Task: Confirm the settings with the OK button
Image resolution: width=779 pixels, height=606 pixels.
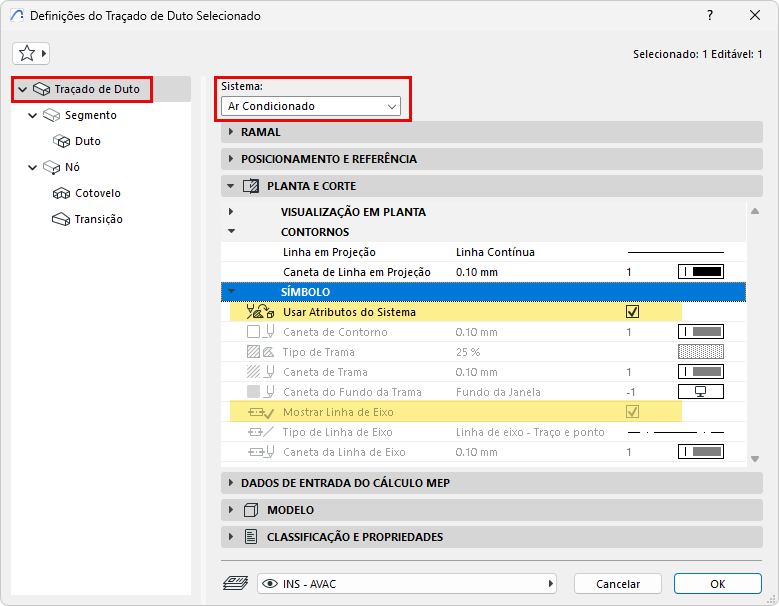Action: tap(717, 584)
